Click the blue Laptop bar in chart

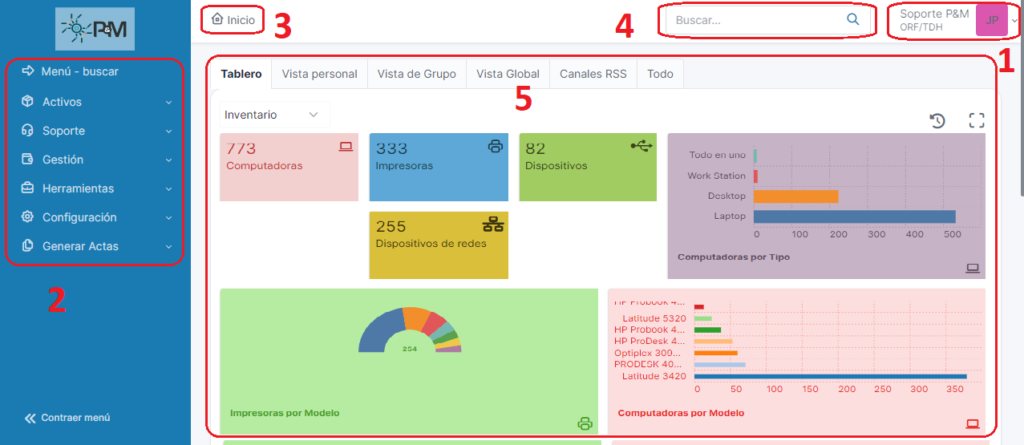(855, 216)
